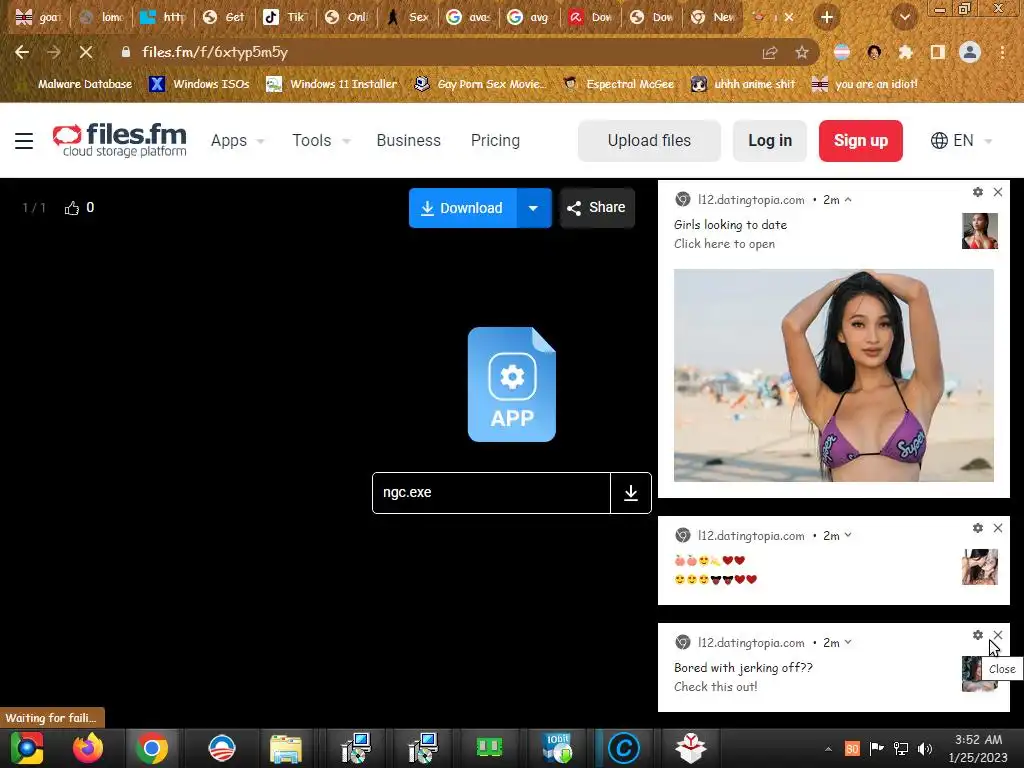This screenshot has width=1024, height=768.
Task: Close the emoji hearts notification
Action: click(x=998, y=528)
